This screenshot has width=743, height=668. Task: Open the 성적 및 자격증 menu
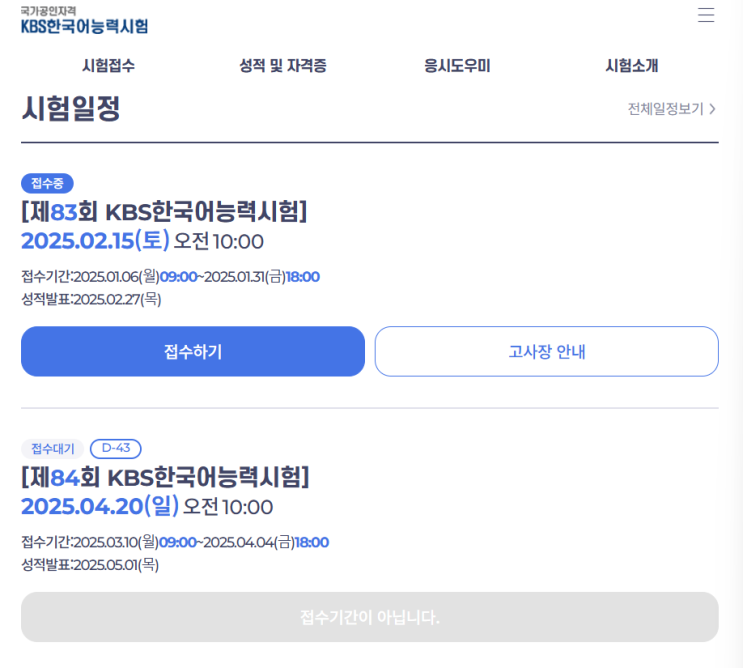click(x=282, y=66)
